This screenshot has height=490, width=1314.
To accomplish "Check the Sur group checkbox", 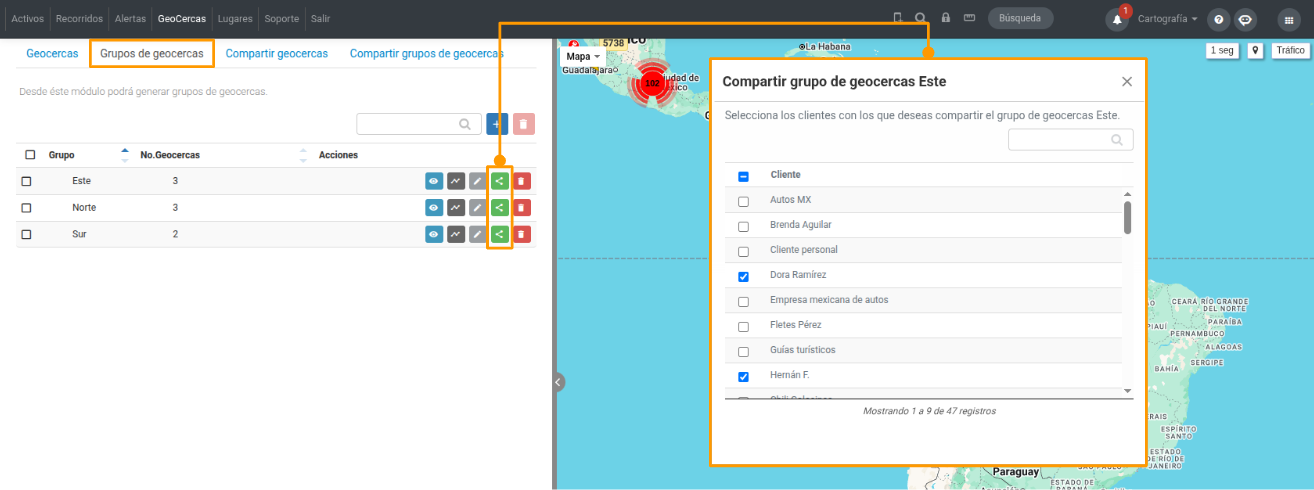I will [26, 234].
